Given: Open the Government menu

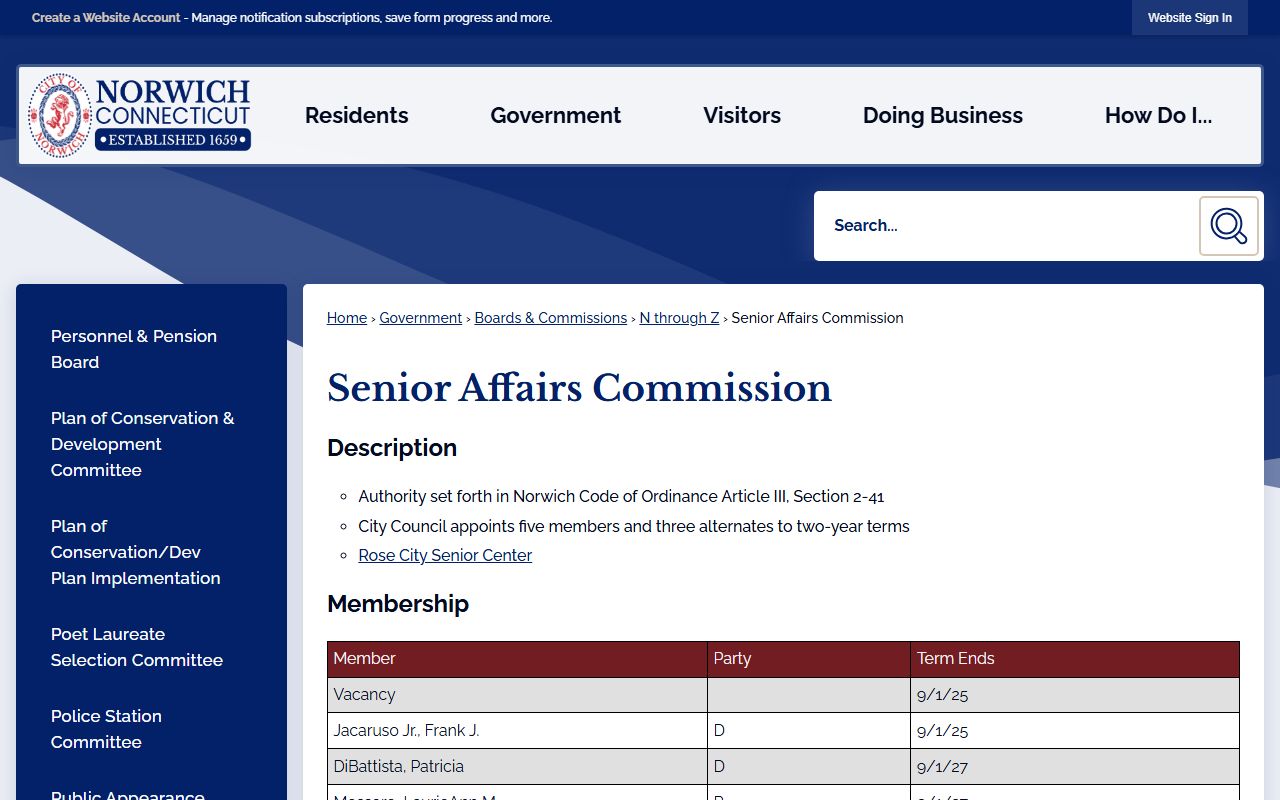Looking at the screenshot, I should click(555, 116).
